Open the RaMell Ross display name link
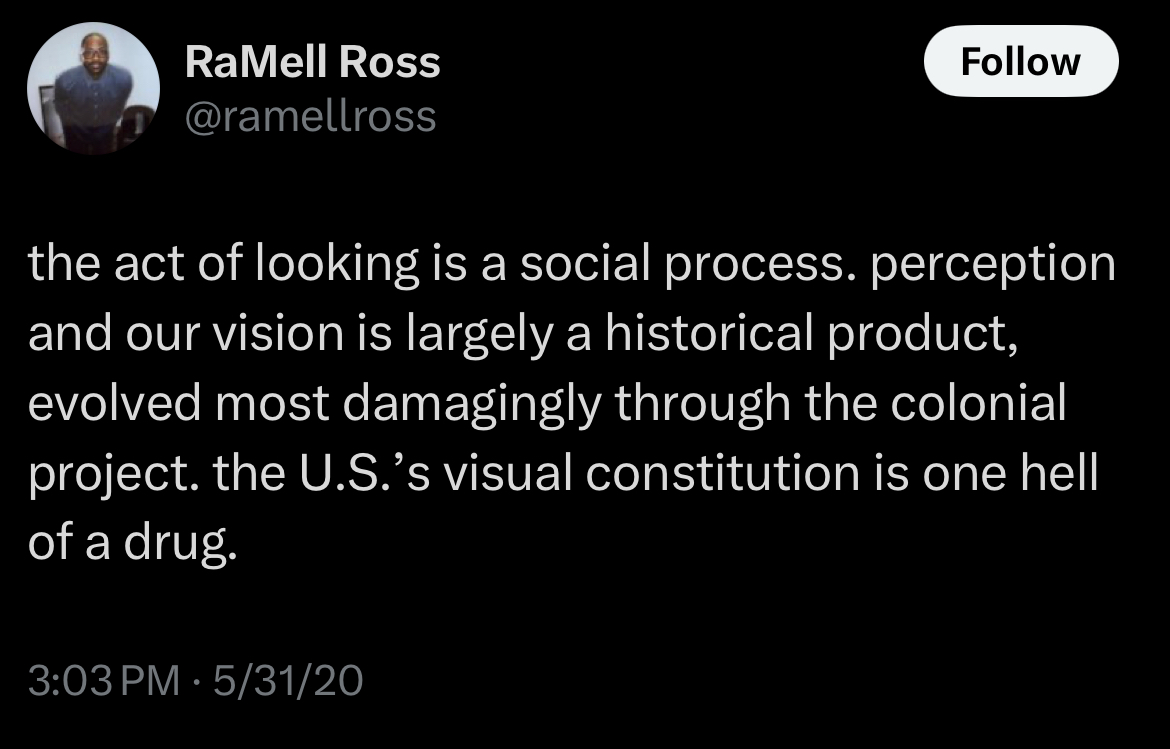 [312, 63]
